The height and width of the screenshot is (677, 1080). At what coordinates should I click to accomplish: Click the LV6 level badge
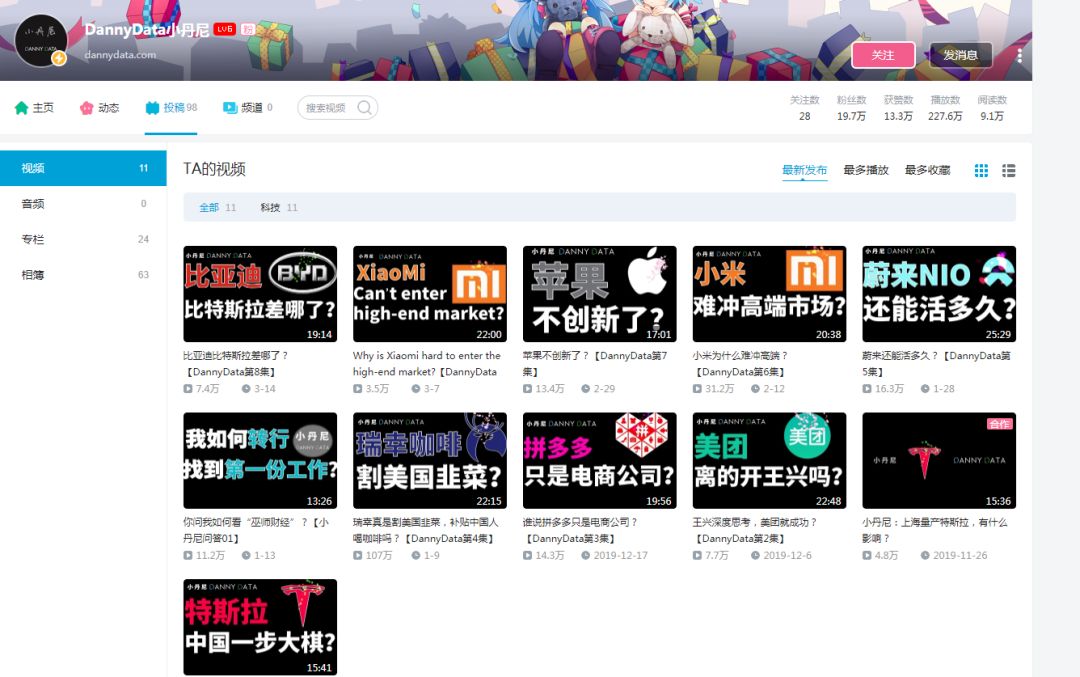225,29
